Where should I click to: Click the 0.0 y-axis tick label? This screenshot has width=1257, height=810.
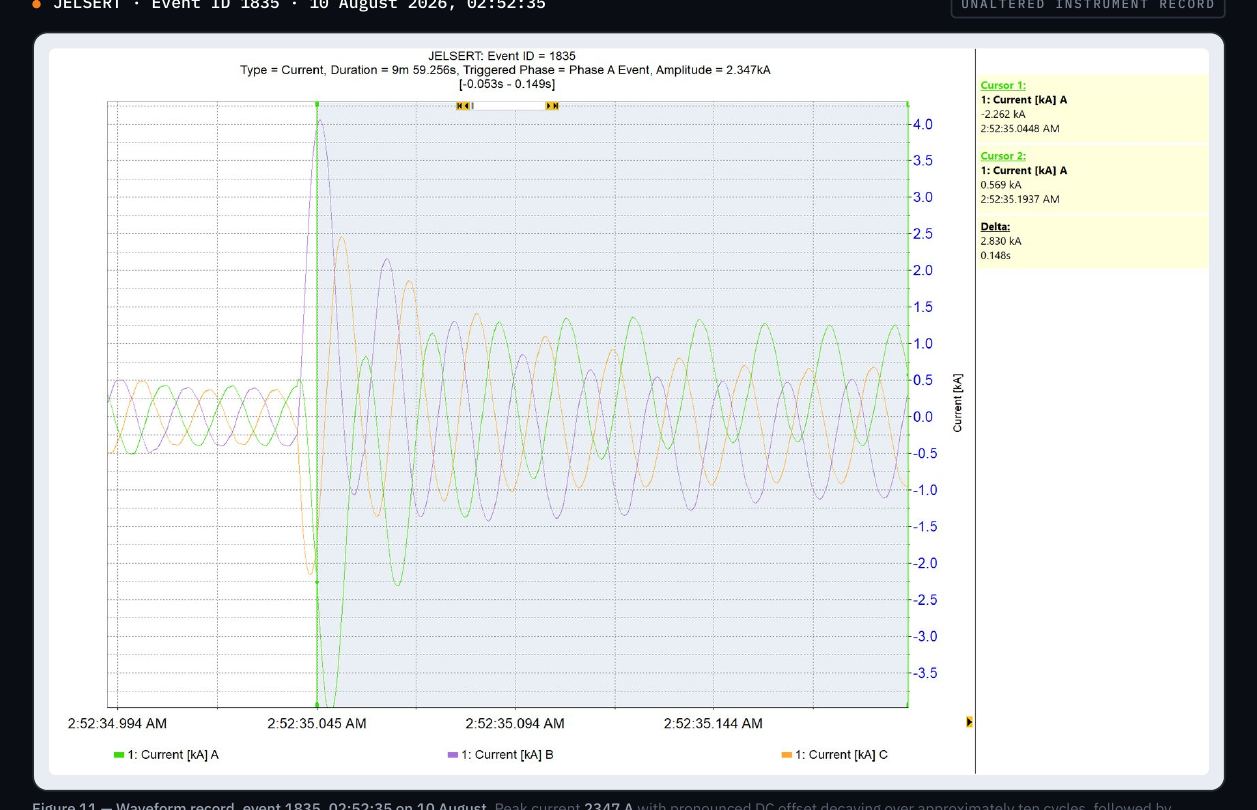coord(922,417)
